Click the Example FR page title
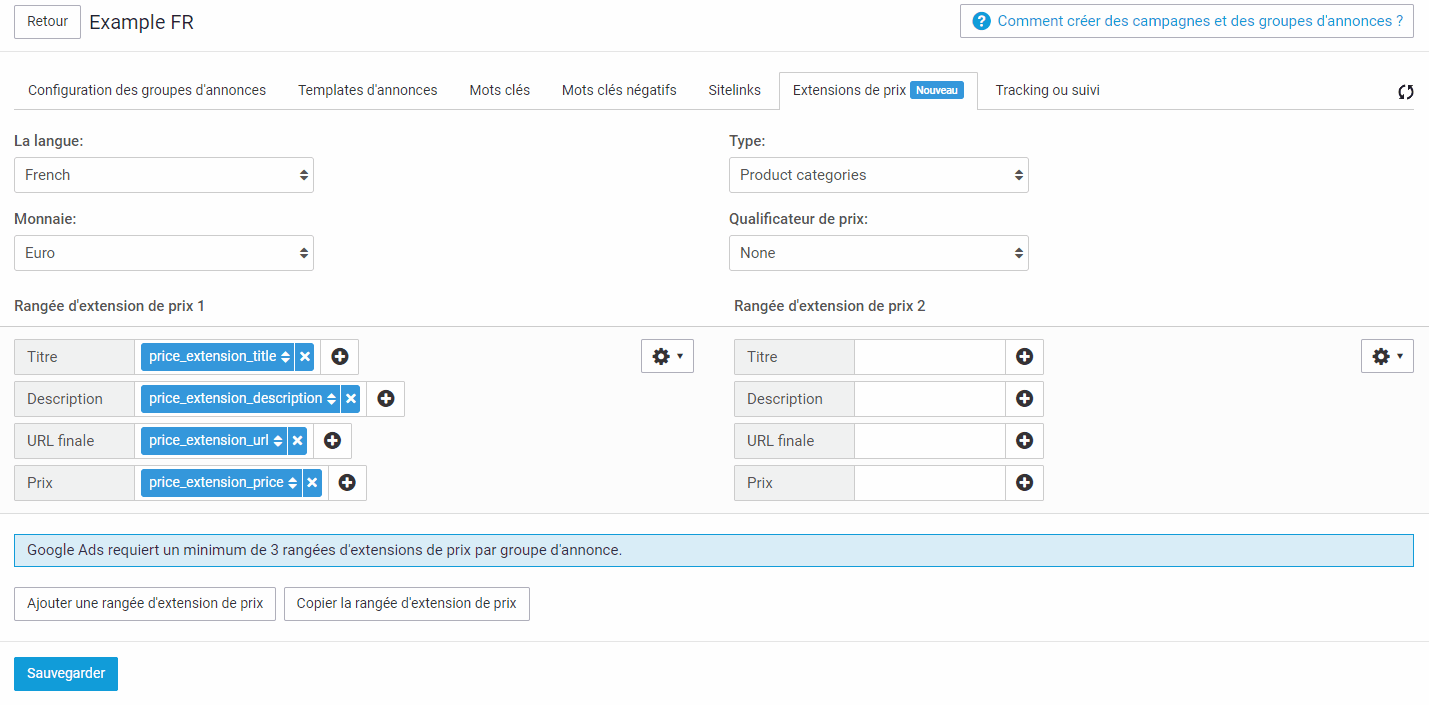The image size is (1429, 705). 142,22
